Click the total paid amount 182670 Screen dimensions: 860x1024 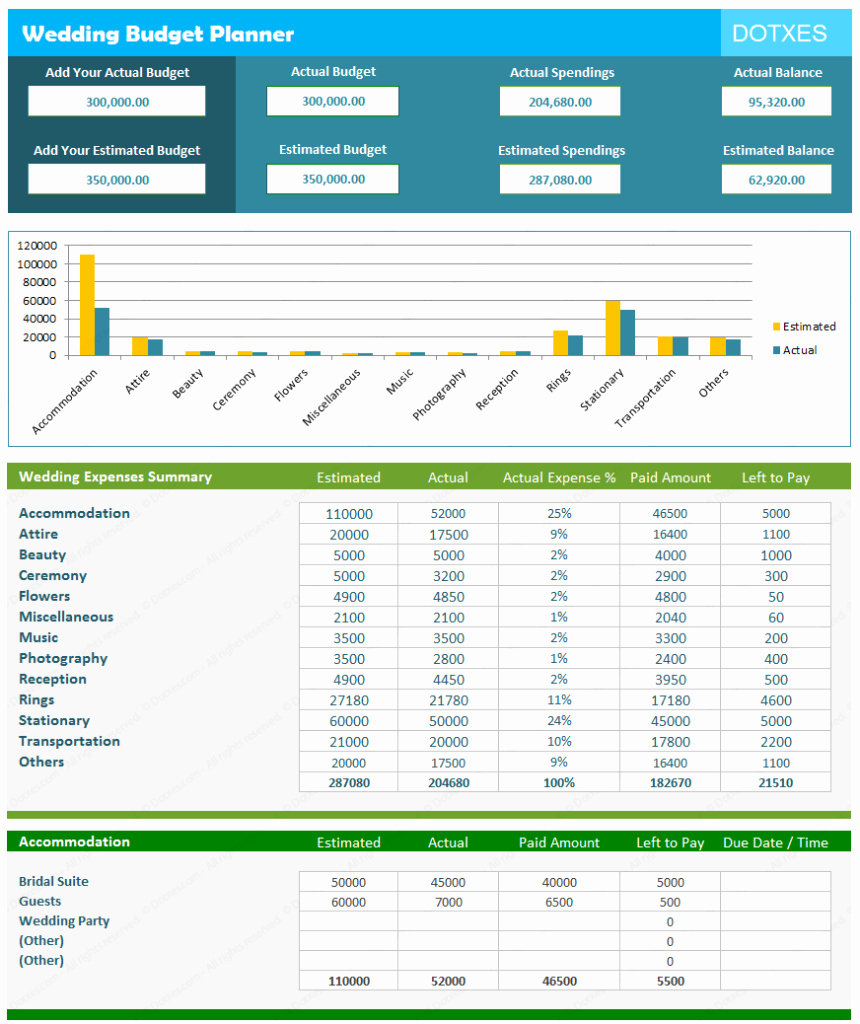[x=670, y=782]
